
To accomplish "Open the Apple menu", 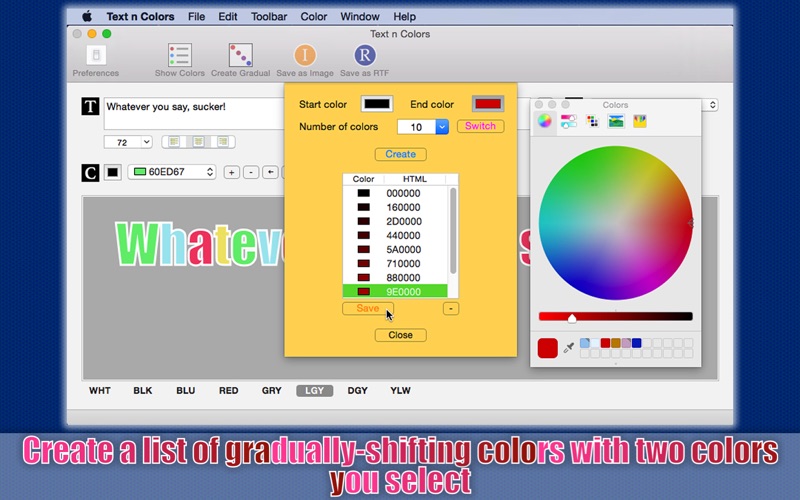I will (x=87, y=16).
